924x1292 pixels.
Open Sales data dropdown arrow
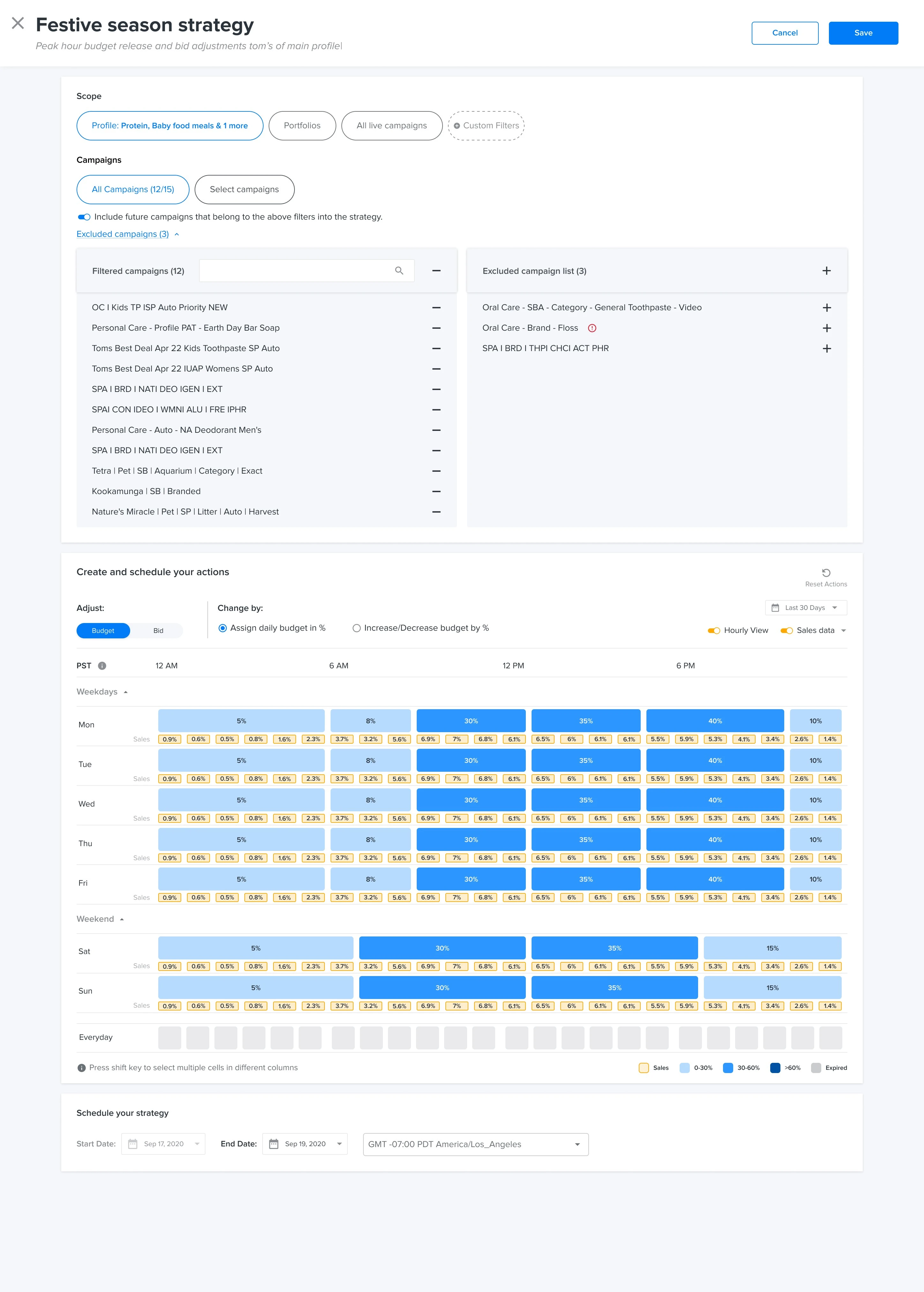point(843,631)
